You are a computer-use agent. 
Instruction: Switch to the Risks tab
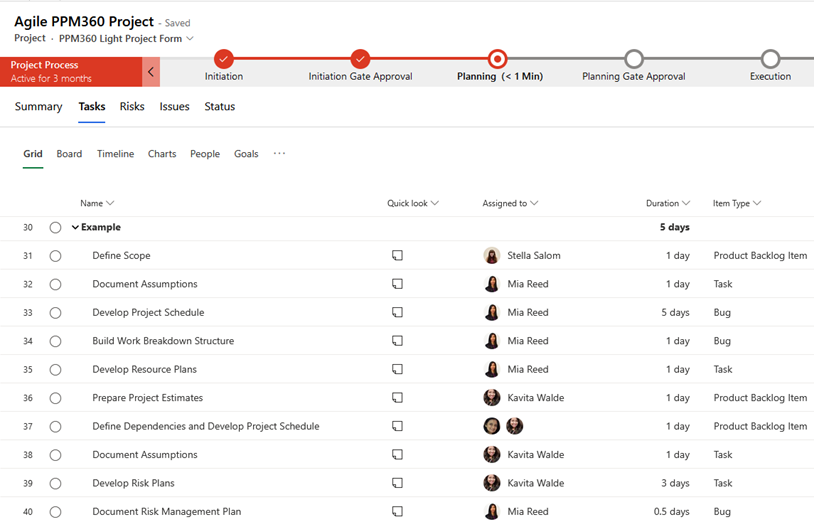[x=132, y=107]
